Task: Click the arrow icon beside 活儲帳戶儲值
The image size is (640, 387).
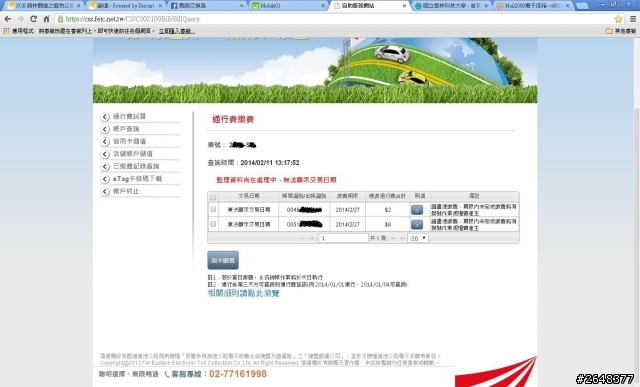Action: click(105, 154)
